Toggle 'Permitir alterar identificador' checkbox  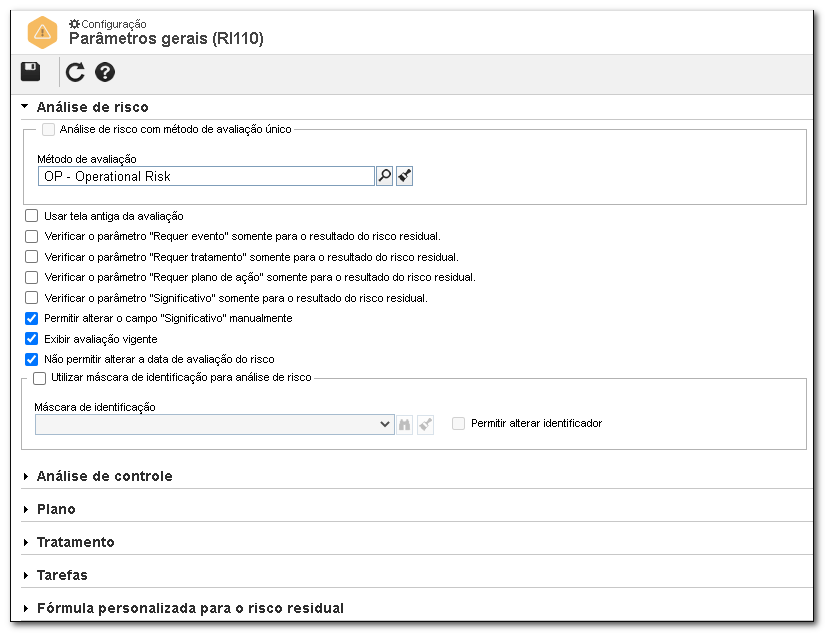[x=459, y=424]
